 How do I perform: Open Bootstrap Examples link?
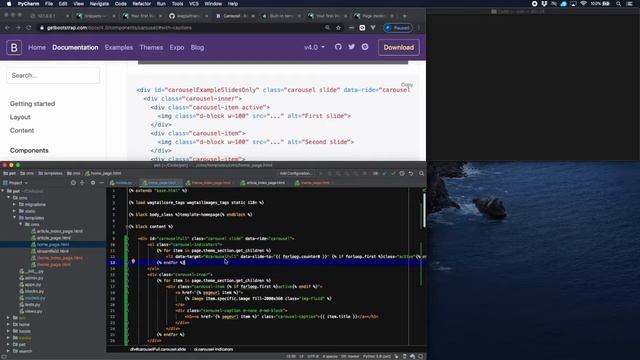pyautogui.click(x=119, y=47)
